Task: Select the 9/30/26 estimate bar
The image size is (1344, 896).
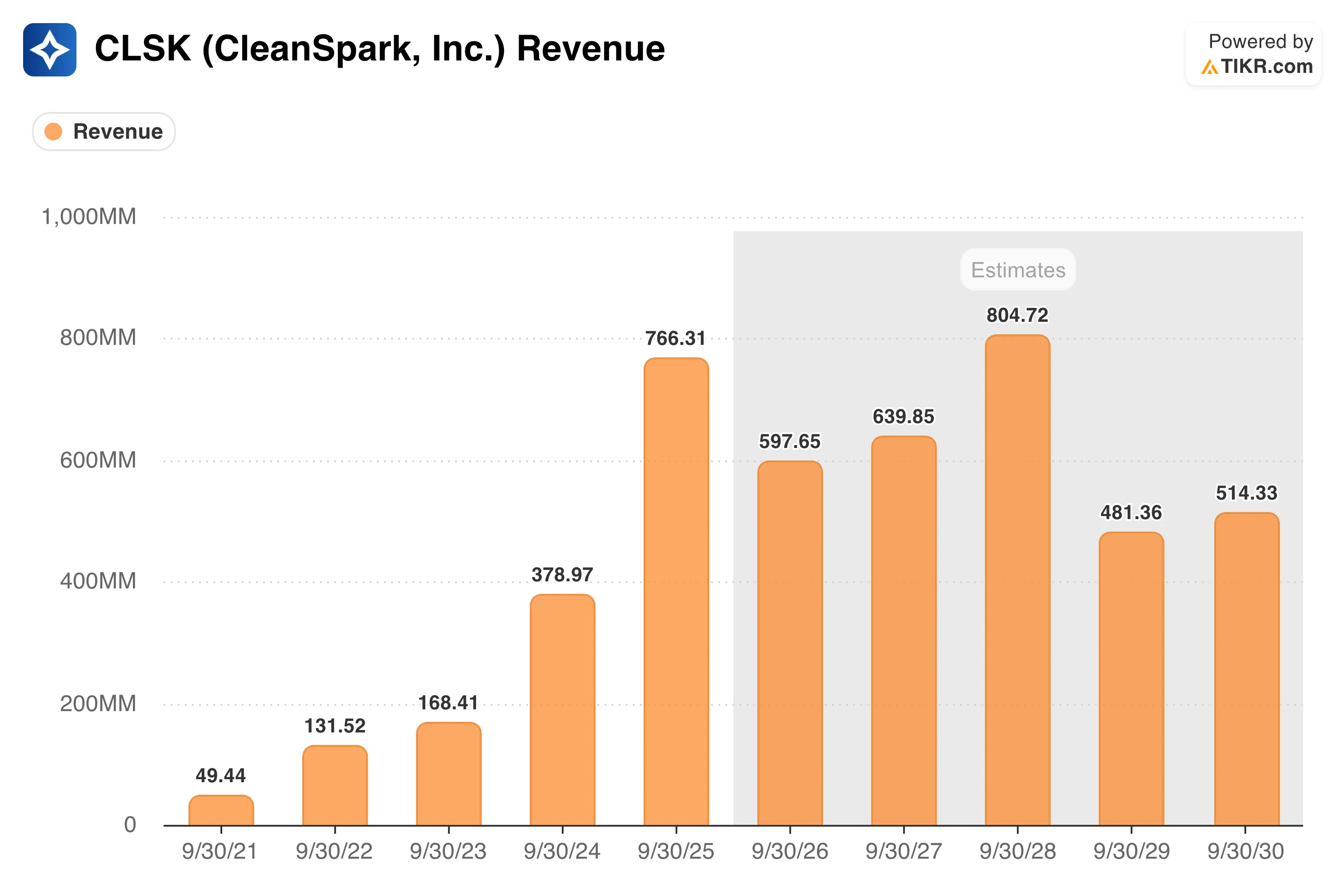Action: coord(790,644)
